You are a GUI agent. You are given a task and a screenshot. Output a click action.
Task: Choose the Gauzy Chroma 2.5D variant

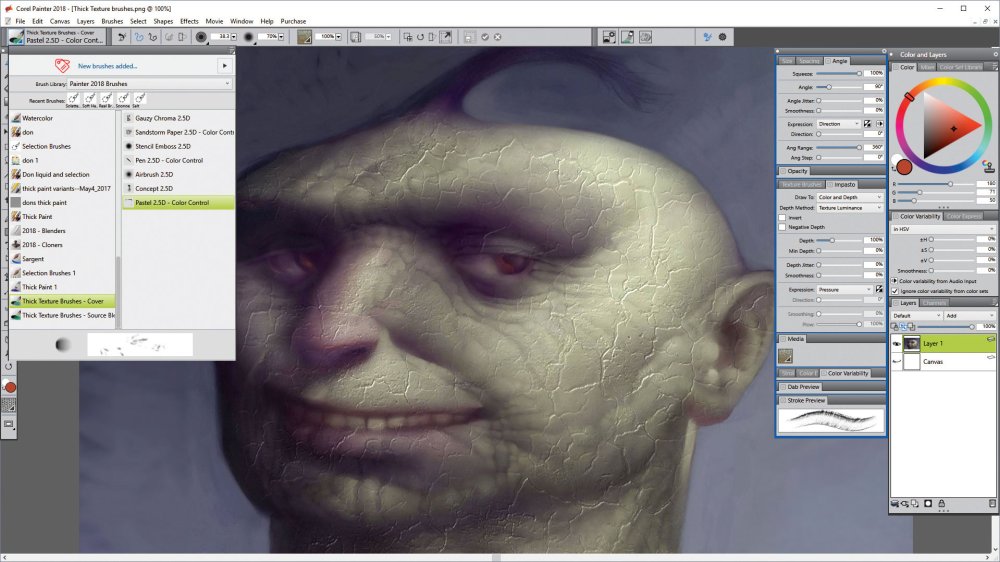pyautogui.click(x=178, y=118)
